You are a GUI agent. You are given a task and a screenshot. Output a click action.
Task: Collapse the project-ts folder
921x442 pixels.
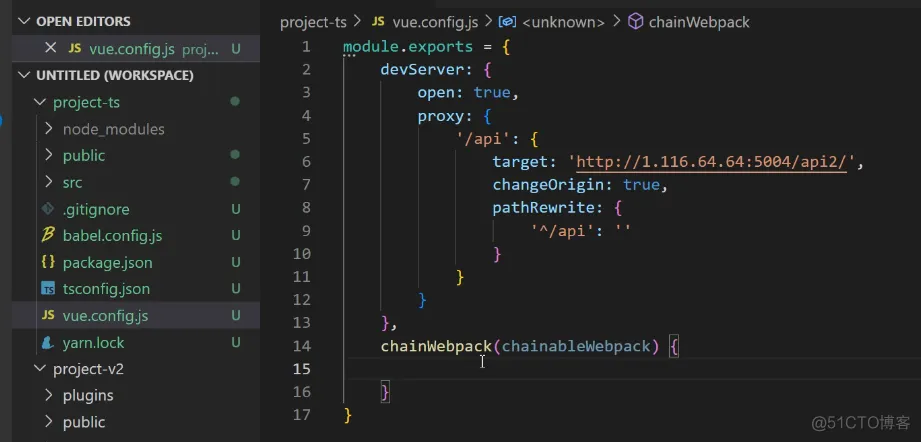click(x=40, y=102)
